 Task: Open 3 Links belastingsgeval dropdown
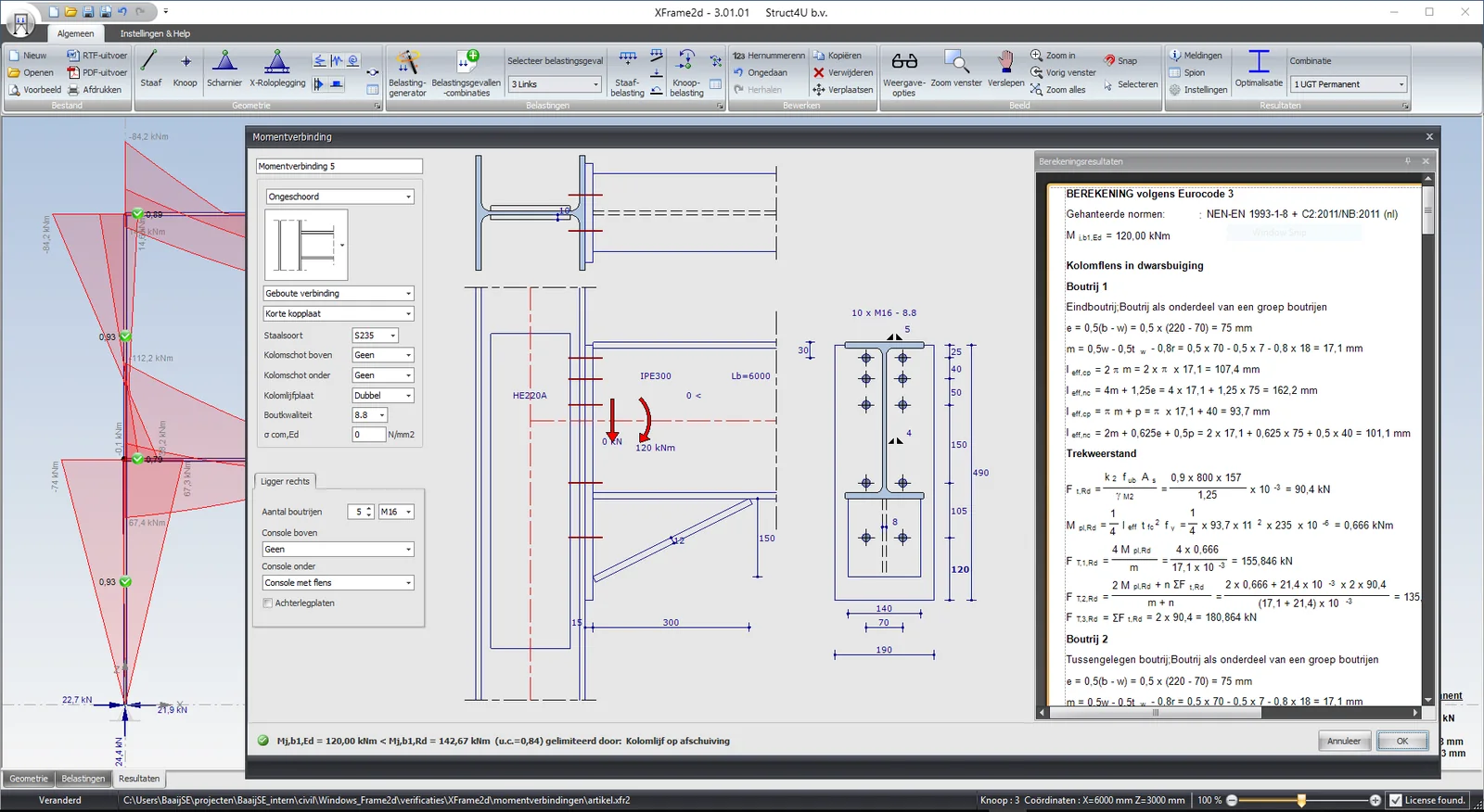(556, 84)
